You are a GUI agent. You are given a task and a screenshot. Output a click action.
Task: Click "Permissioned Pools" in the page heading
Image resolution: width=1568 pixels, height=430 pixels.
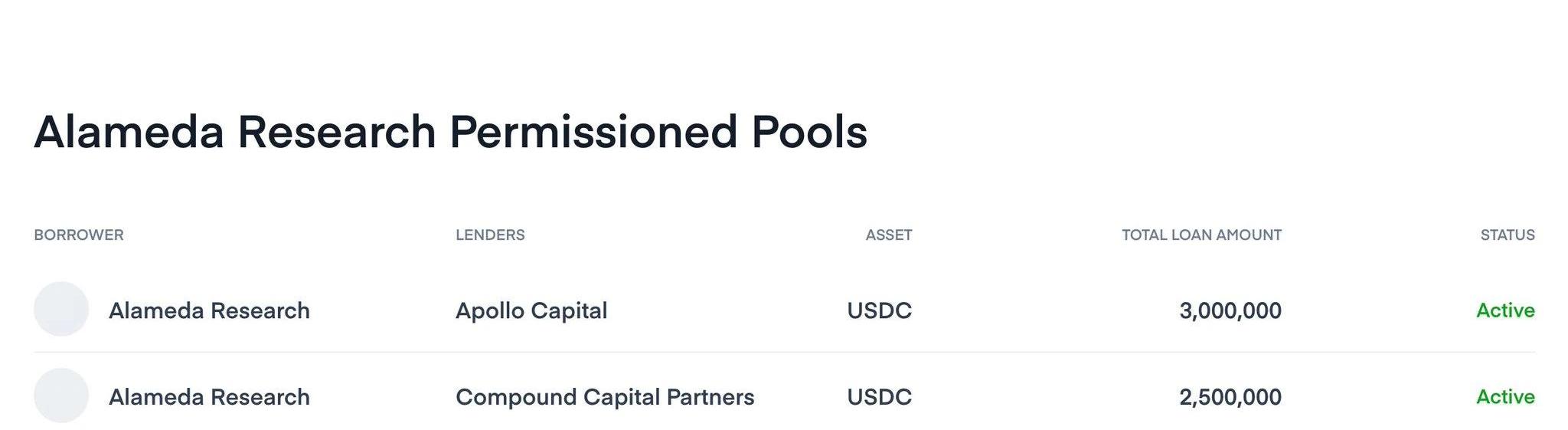pyautogui.click(x=658, y=132)
